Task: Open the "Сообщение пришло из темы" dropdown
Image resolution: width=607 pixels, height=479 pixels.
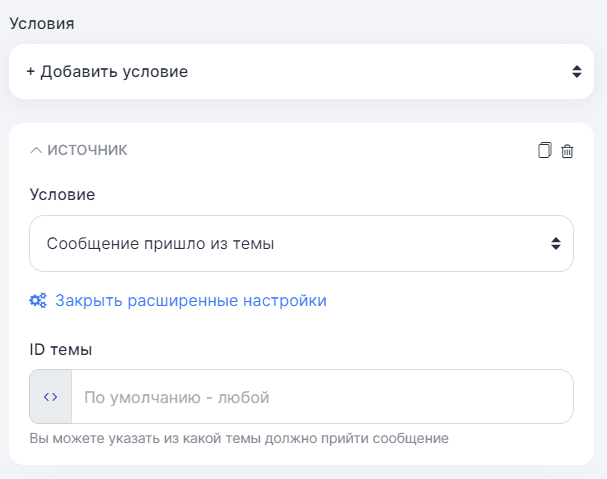Action: tap(301, 244)
